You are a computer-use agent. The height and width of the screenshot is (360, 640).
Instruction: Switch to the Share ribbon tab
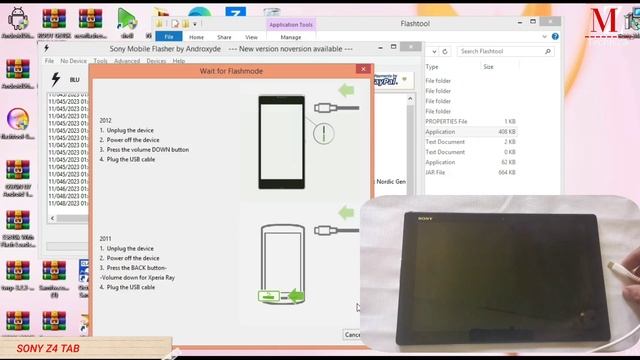point(224,37)
